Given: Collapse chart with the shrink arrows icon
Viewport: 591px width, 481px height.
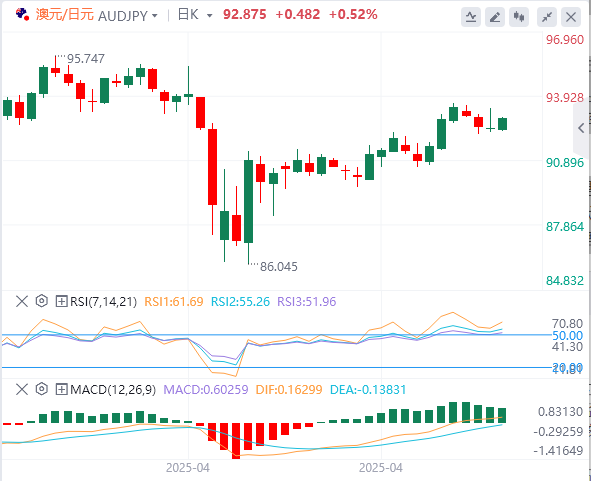Looking at the screenshot, I should (547, 17).
